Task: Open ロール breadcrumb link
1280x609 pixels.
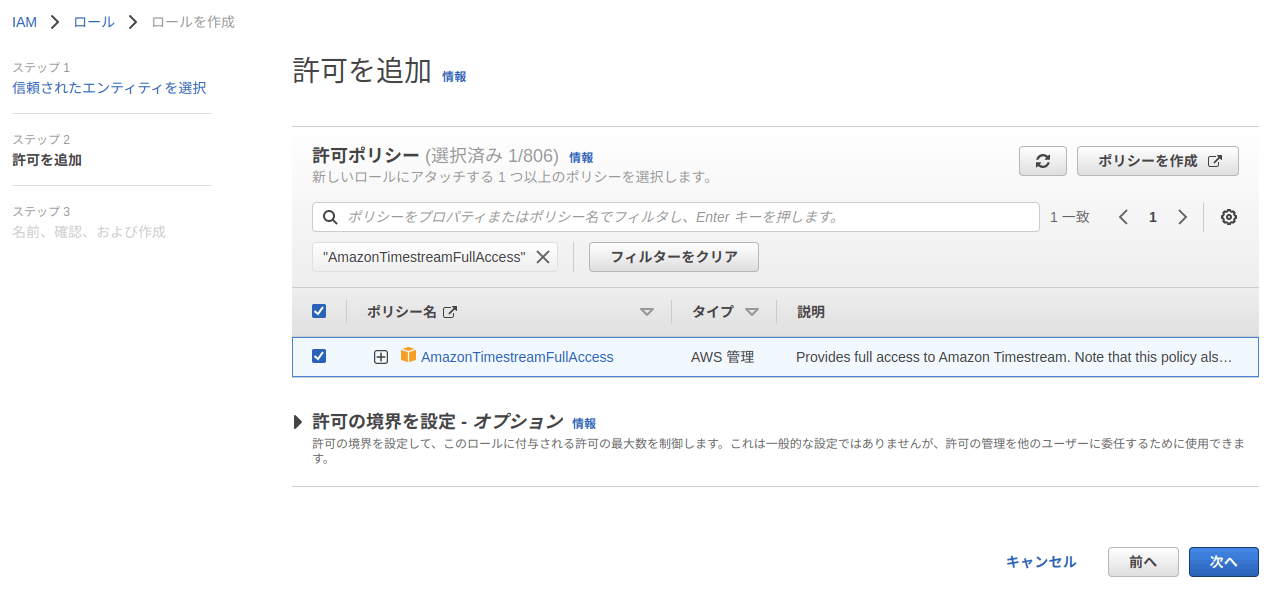Action: click(x=94, y=22)
